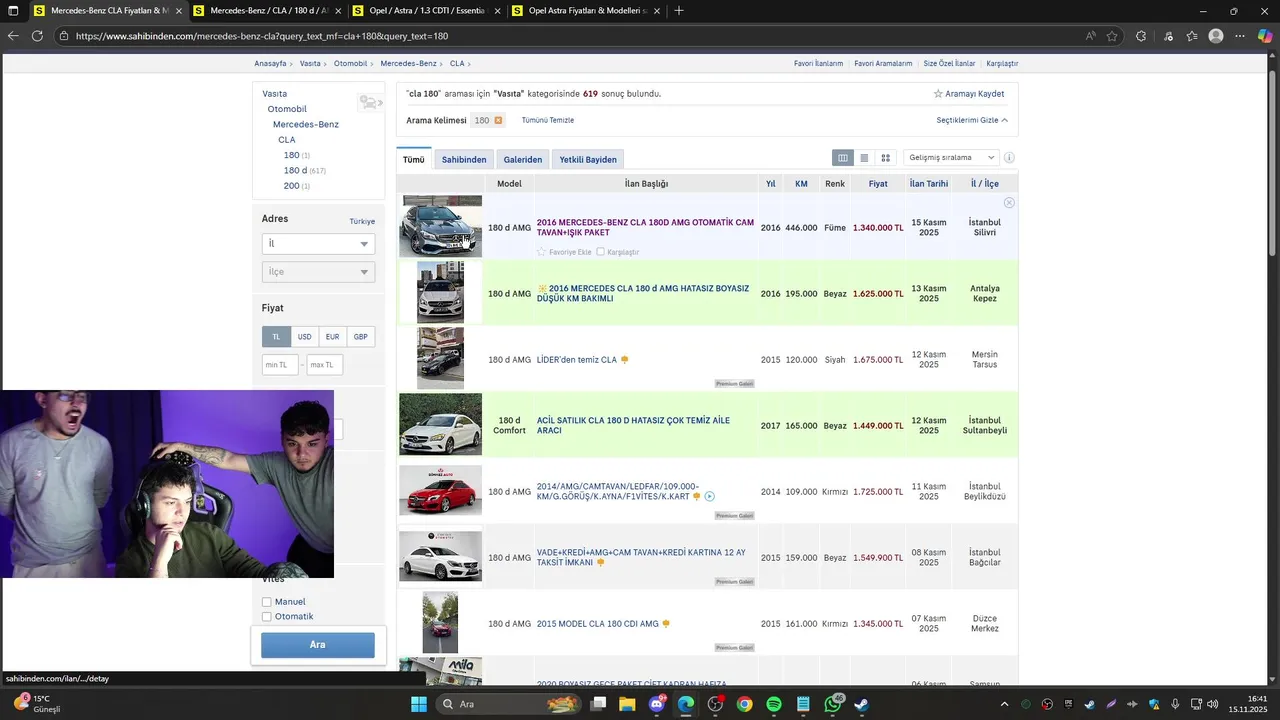Open listing LİDER'den temiz CLA
This screenshot has width=1280, height=720.
point(577,360)
